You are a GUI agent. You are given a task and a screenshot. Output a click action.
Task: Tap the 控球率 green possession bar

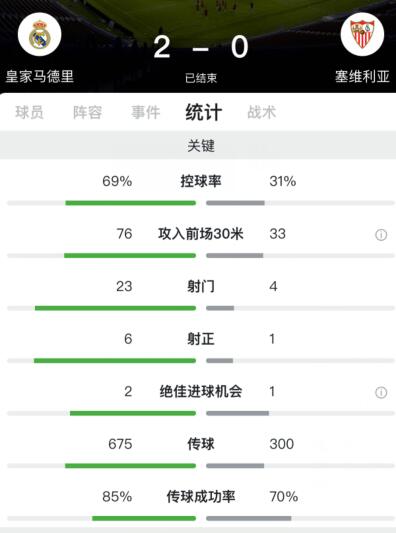(131, 203)
